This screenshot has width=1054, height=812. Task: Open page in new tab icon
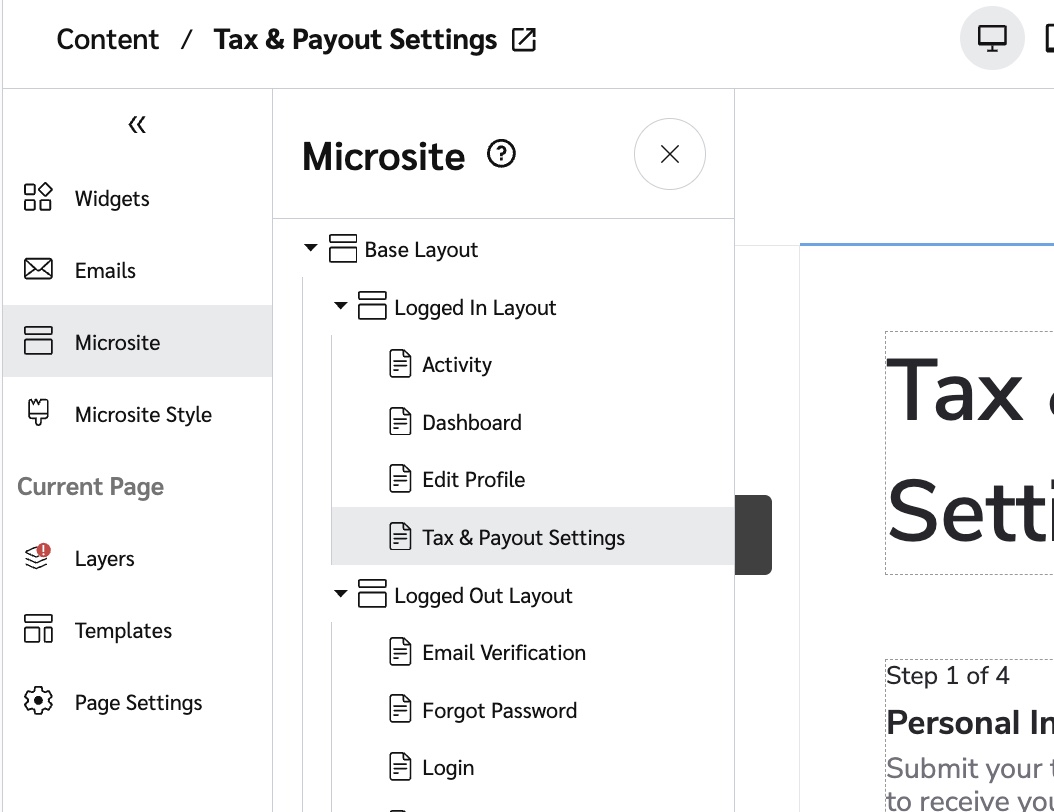click(x=524, y=40)
